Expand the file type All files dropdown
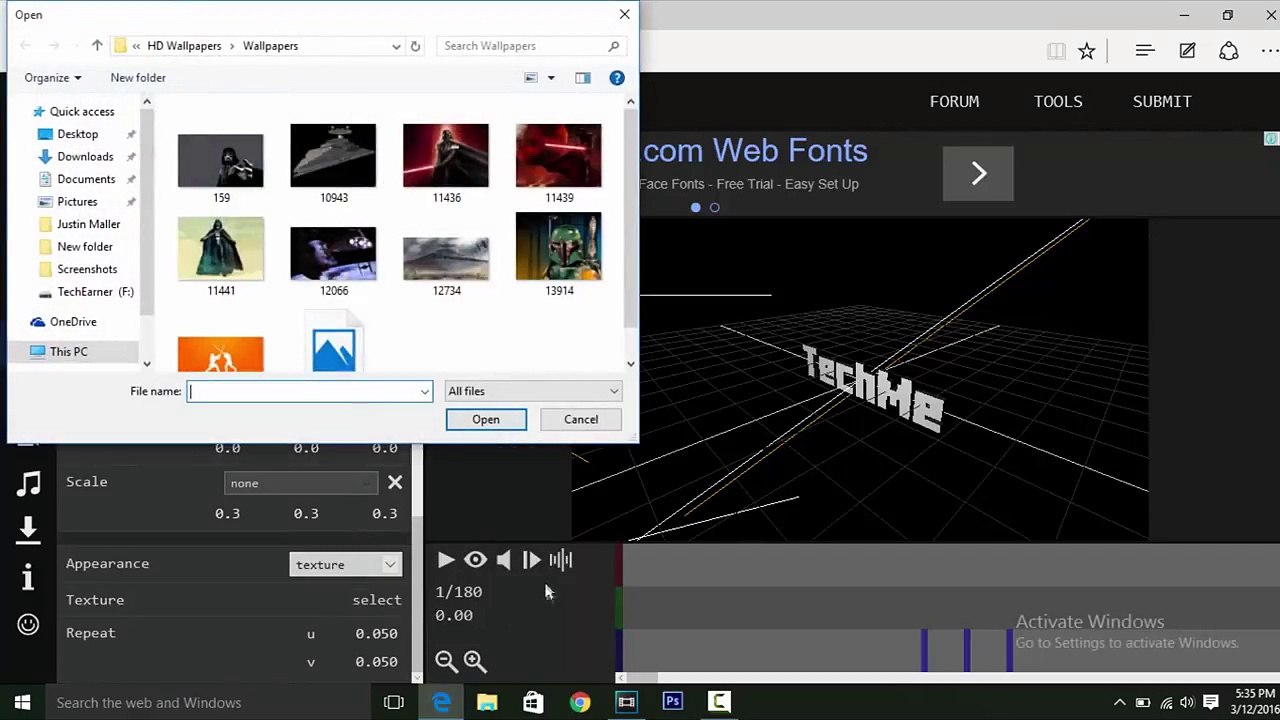Screen dimensions: 1280x720 [x=533, y=391]
